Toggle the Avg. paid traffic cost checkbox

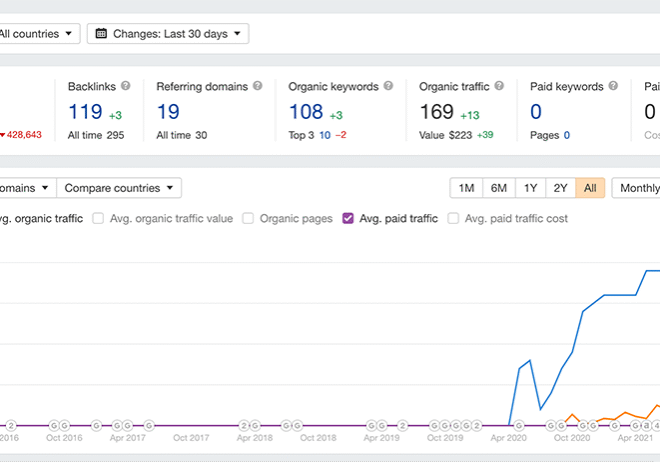tap(454, 218)
